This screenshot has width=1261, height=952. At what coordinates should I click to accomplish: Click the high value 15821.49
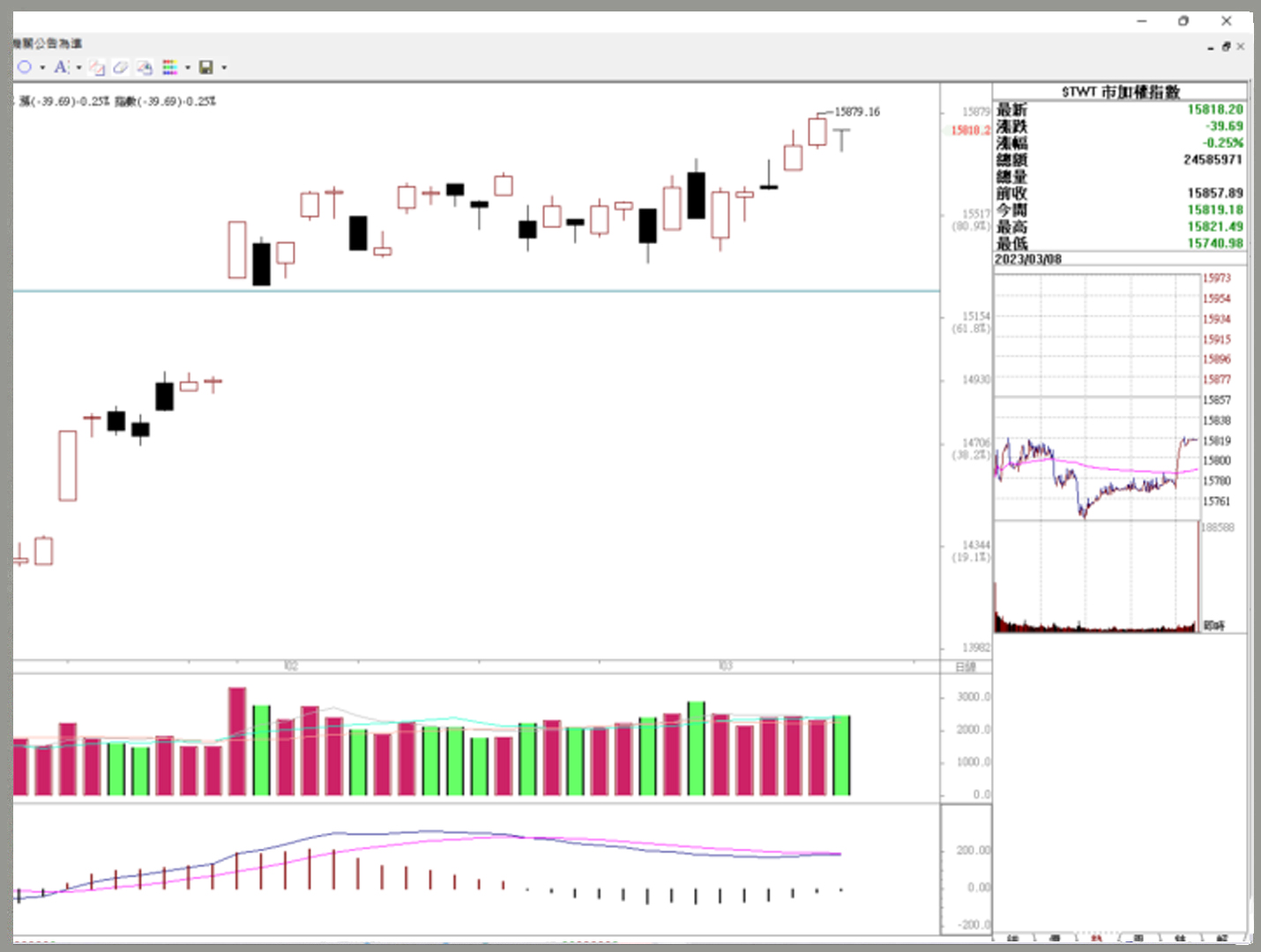coord(1215,227)
